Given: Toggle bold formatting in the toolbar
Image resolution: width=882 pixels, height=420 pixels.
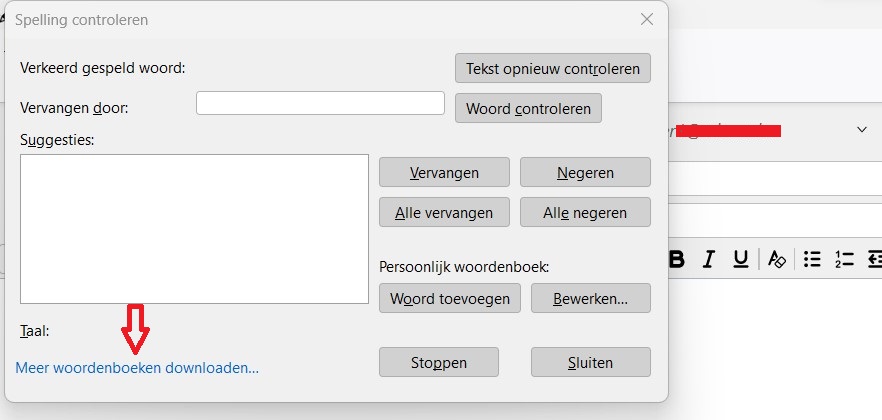Looking at the screenshot, I should pyautogui.click(x=677, y=259).
